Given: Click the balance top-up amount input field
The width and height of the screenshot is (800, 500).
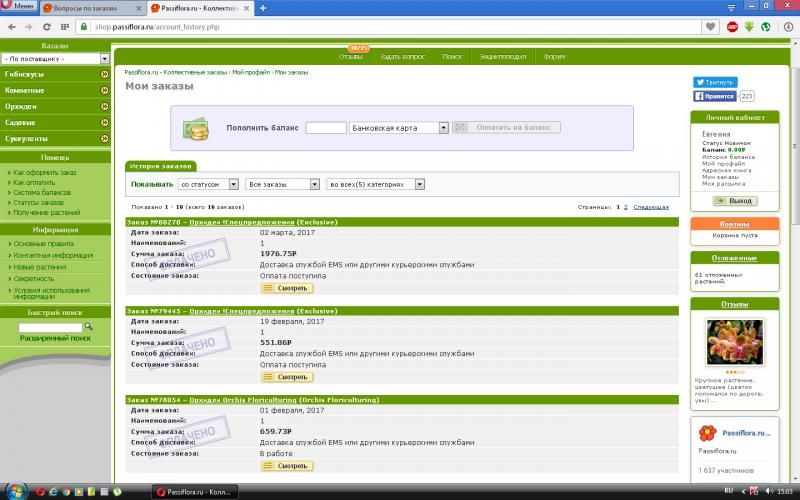Looking at the screenshot, I should (326, 128).
